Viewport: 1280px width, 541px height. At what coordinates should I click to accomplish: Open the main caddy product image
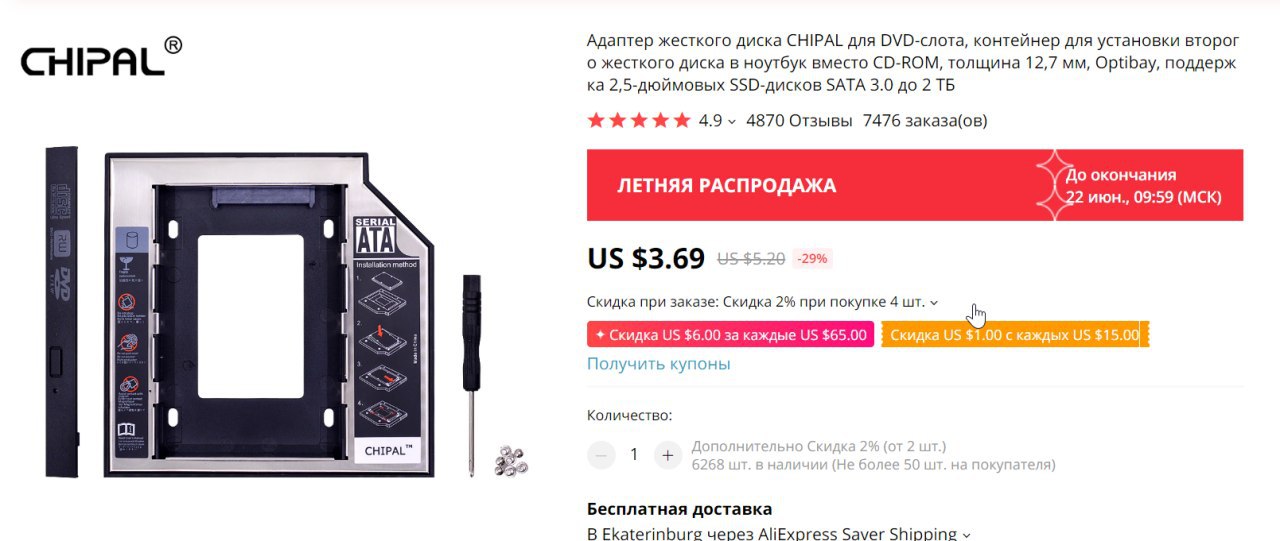click(x=270, y=312)
